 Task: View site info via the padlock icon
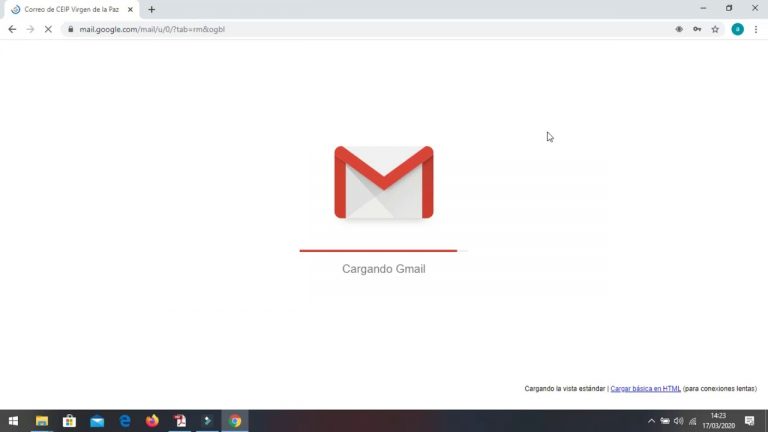(x=71, y=29)
